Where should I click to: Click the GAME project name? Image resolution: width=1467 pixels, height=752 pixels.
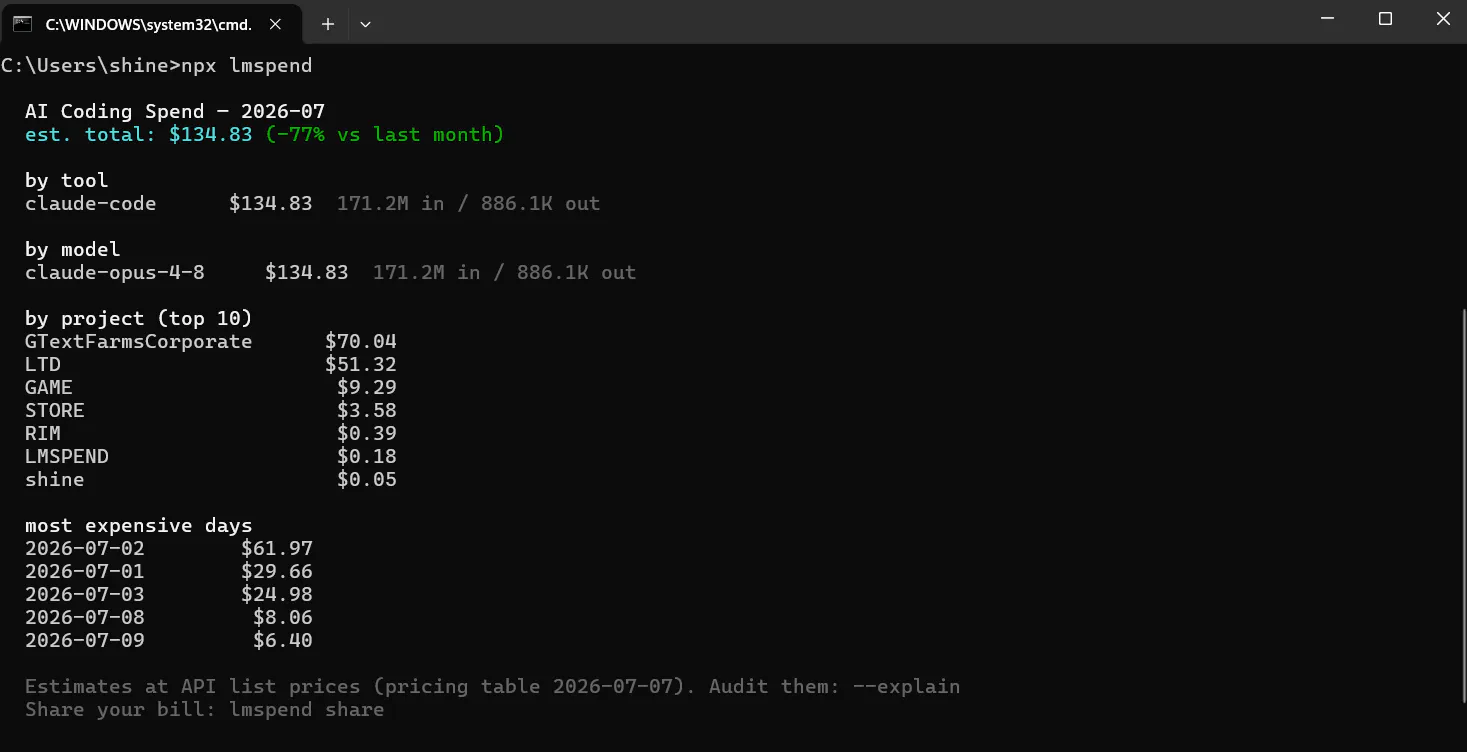point(49,387)
